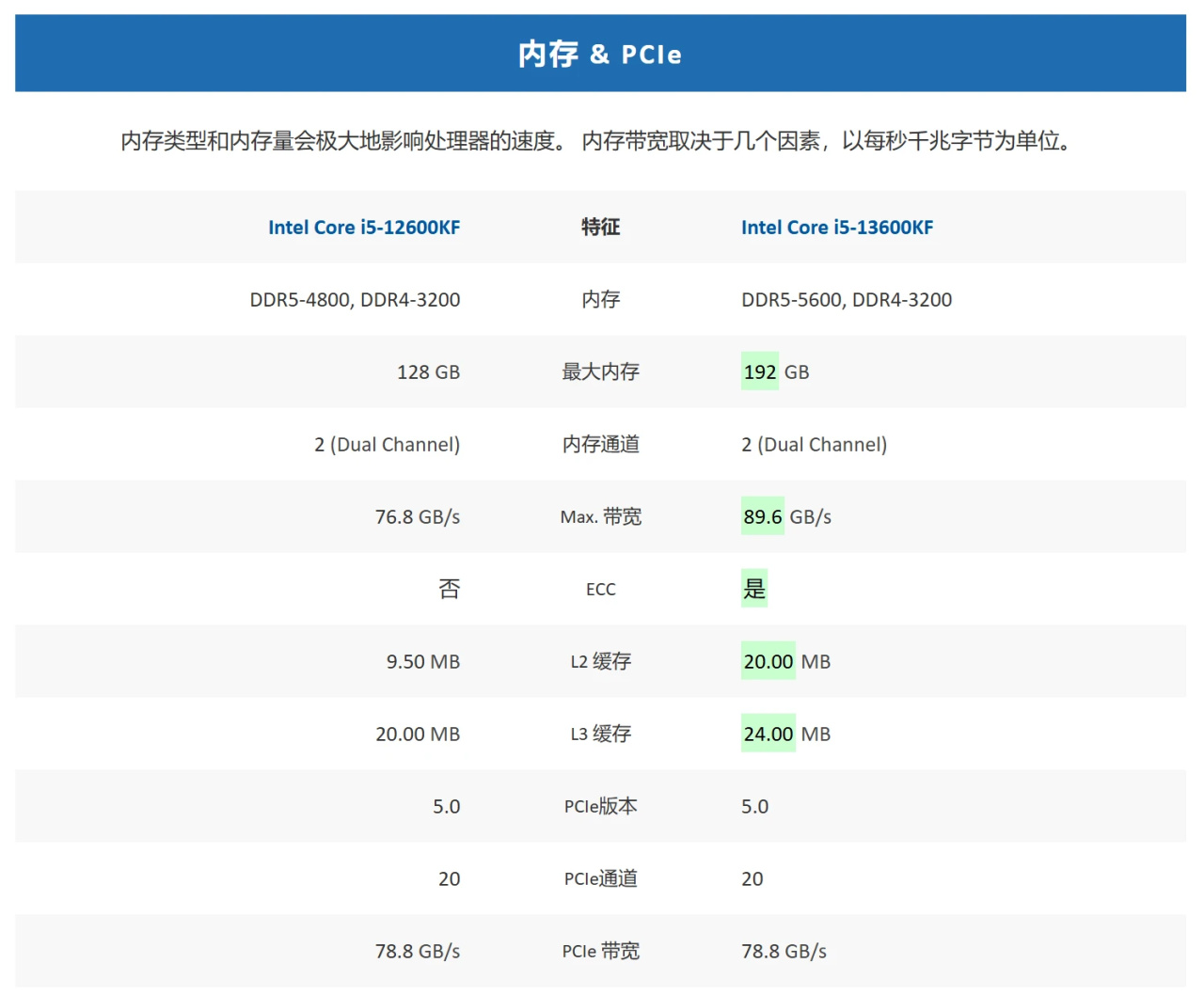Click the Max. 带宽 row label
This screenshot has width=1204, height=995.
click(600, 517)
